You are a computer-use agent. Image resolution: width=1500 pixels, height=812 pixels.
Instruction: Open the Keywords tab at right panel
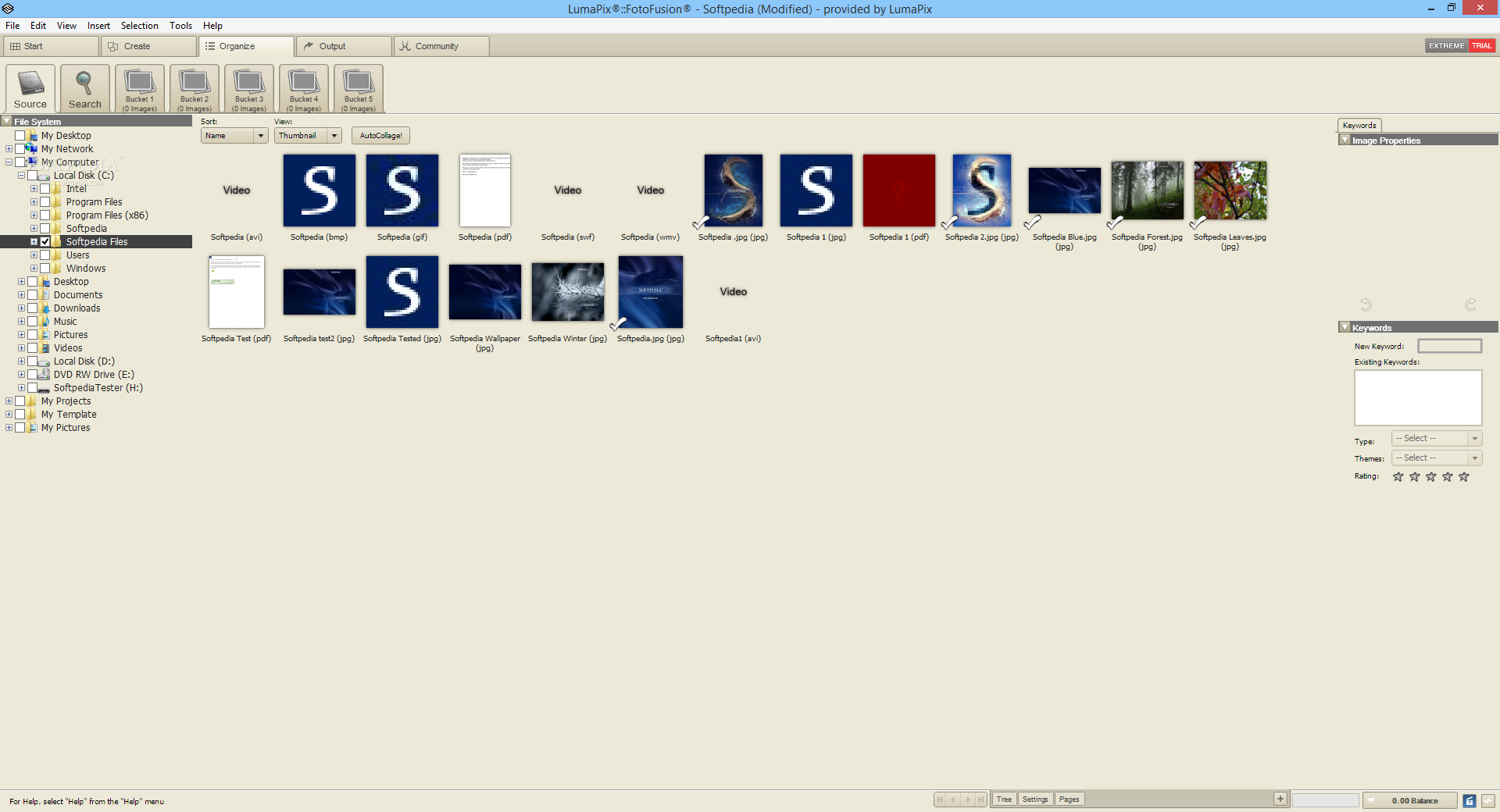click(1359, 126)
